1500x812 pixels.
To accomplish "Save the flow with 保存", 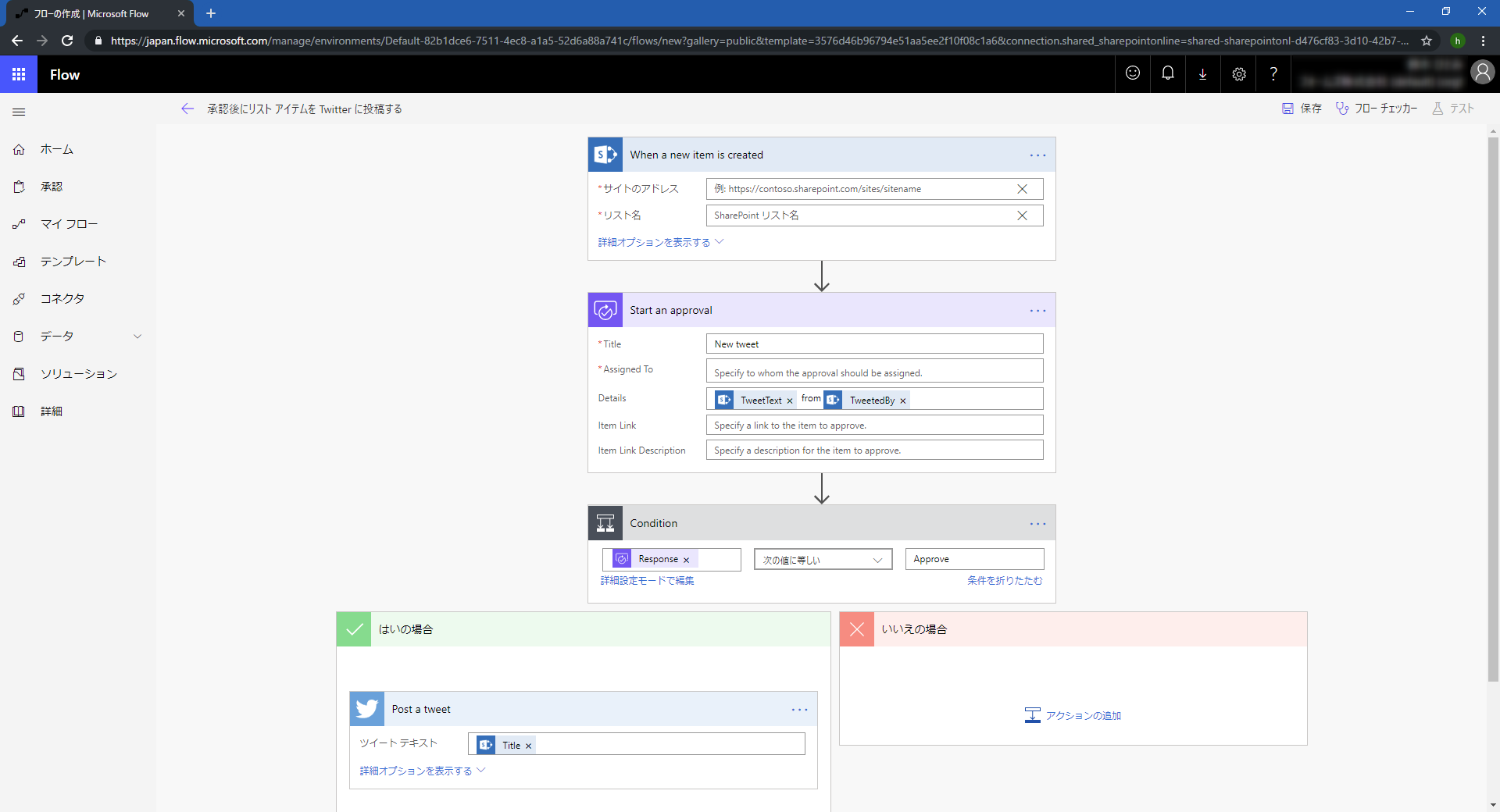I will pos(1302,109).
